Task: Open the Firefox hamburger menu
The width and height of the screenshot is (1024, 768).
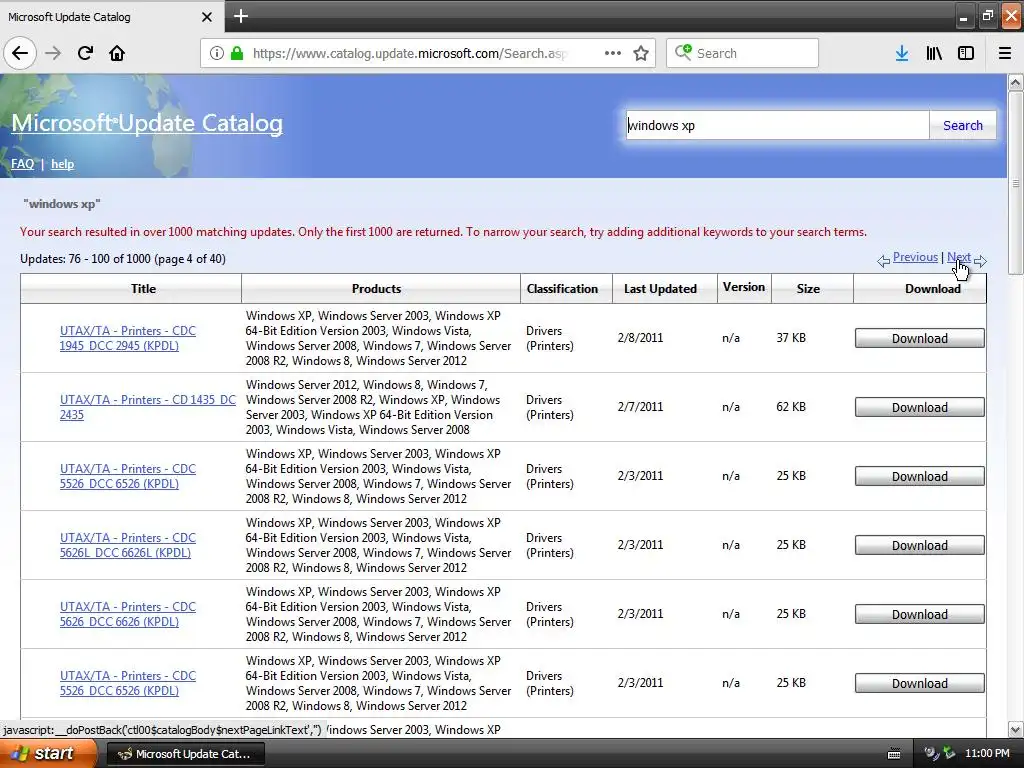Action: click(x=1004, y=53)
